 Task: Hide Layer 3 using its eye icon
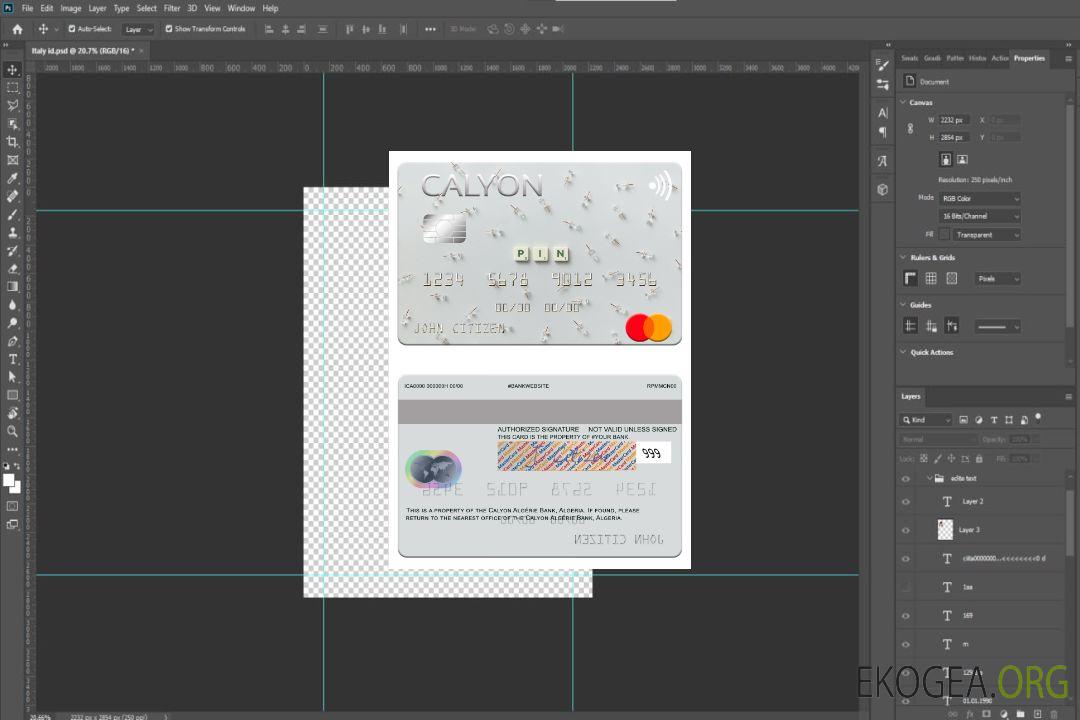tap(906, 530)
